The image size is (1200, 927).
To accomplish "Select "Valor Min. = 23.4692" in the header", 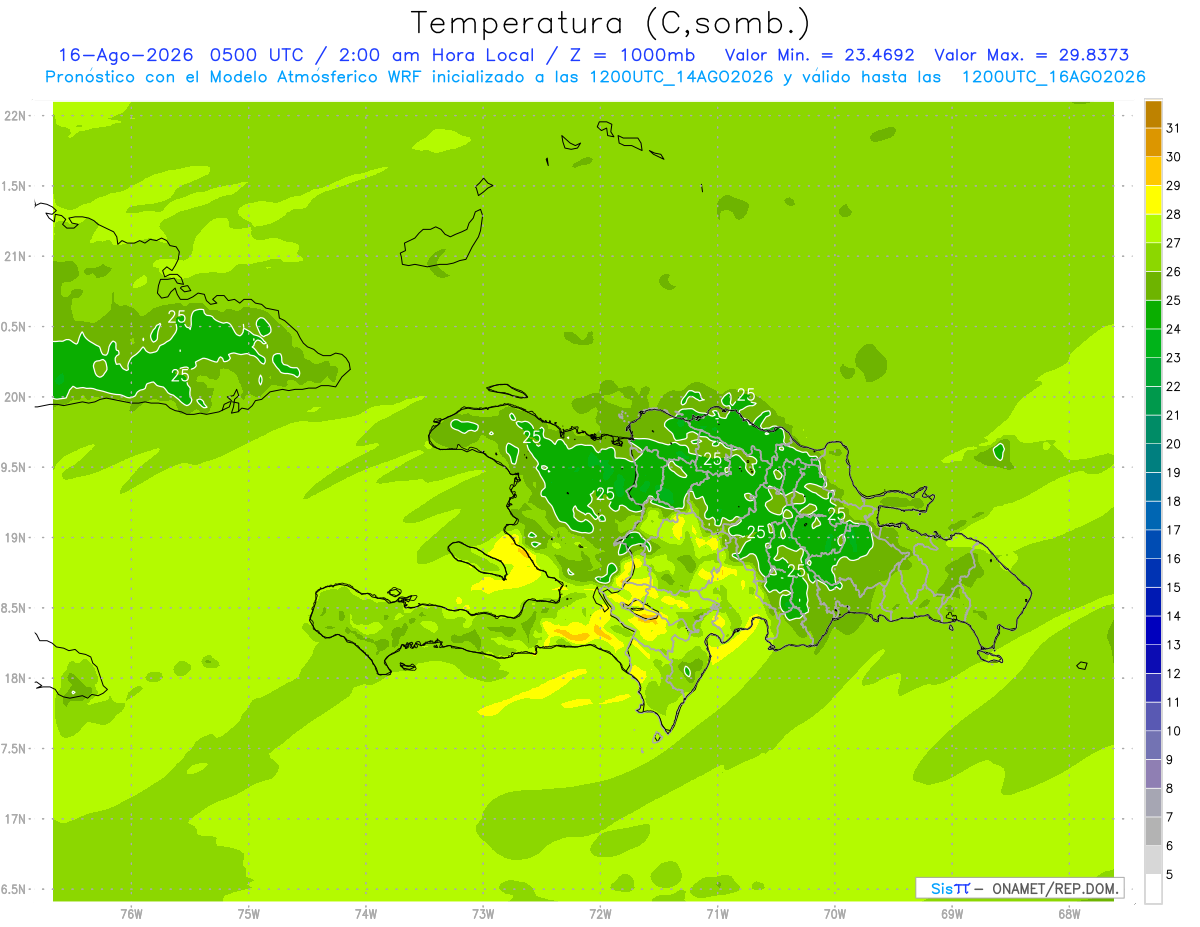I will click(x=820, y=55).
